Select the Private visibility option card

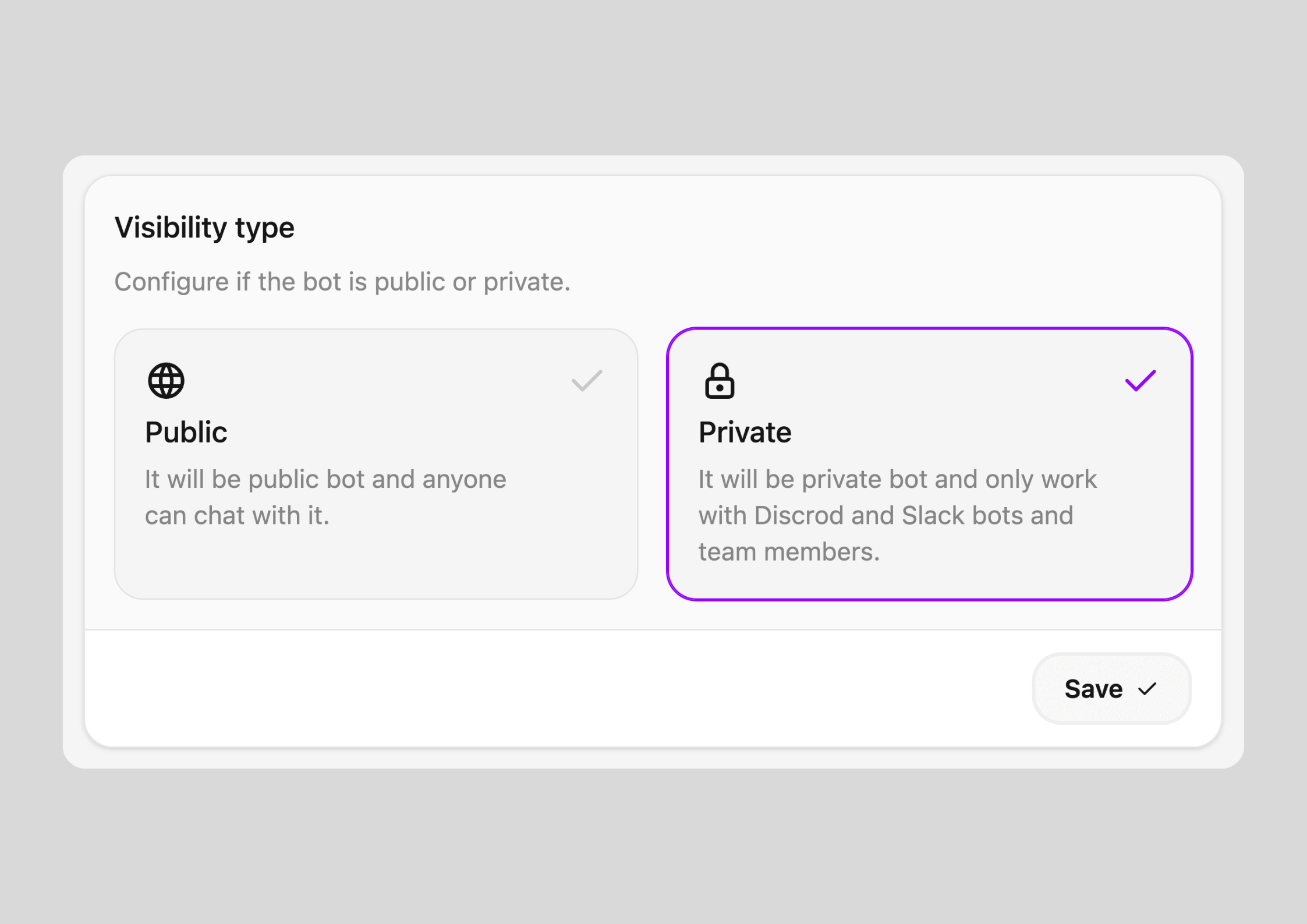pos(929,463)
